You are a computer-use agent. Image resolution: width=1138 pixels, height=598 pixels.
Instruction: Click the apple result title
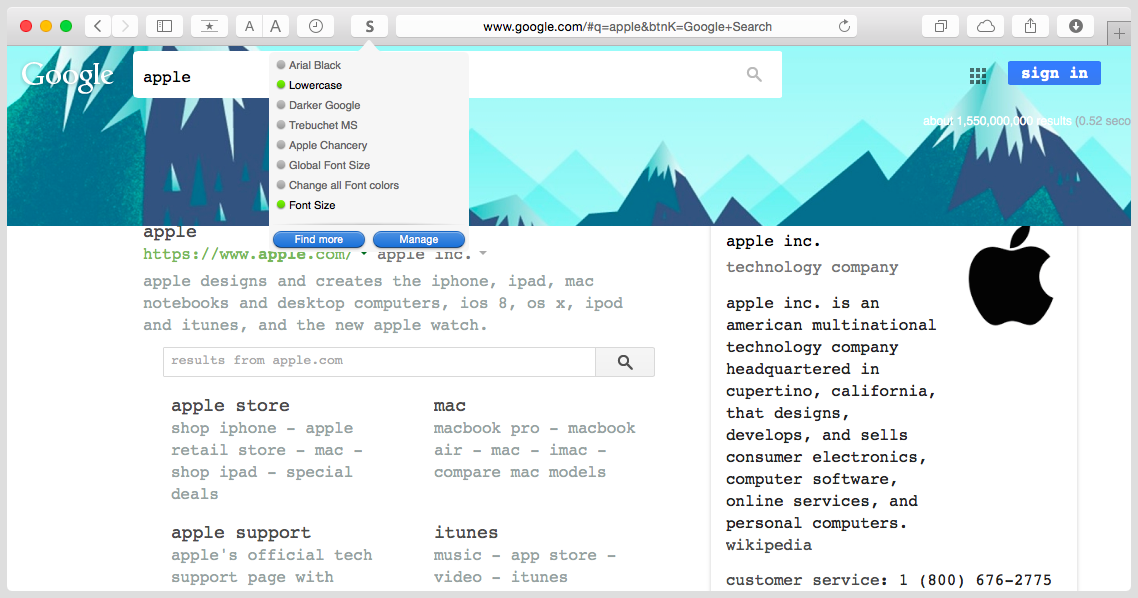coord(170,232)
